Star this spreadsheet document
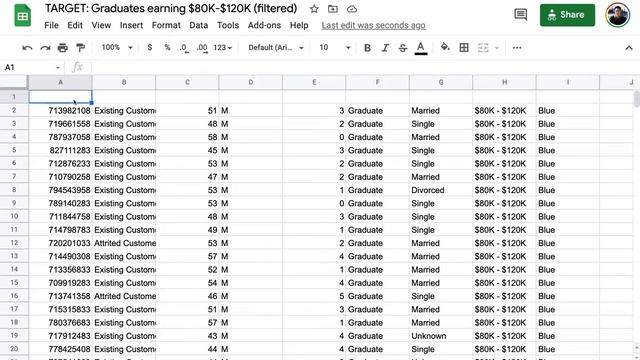 [x=314, y=9]
